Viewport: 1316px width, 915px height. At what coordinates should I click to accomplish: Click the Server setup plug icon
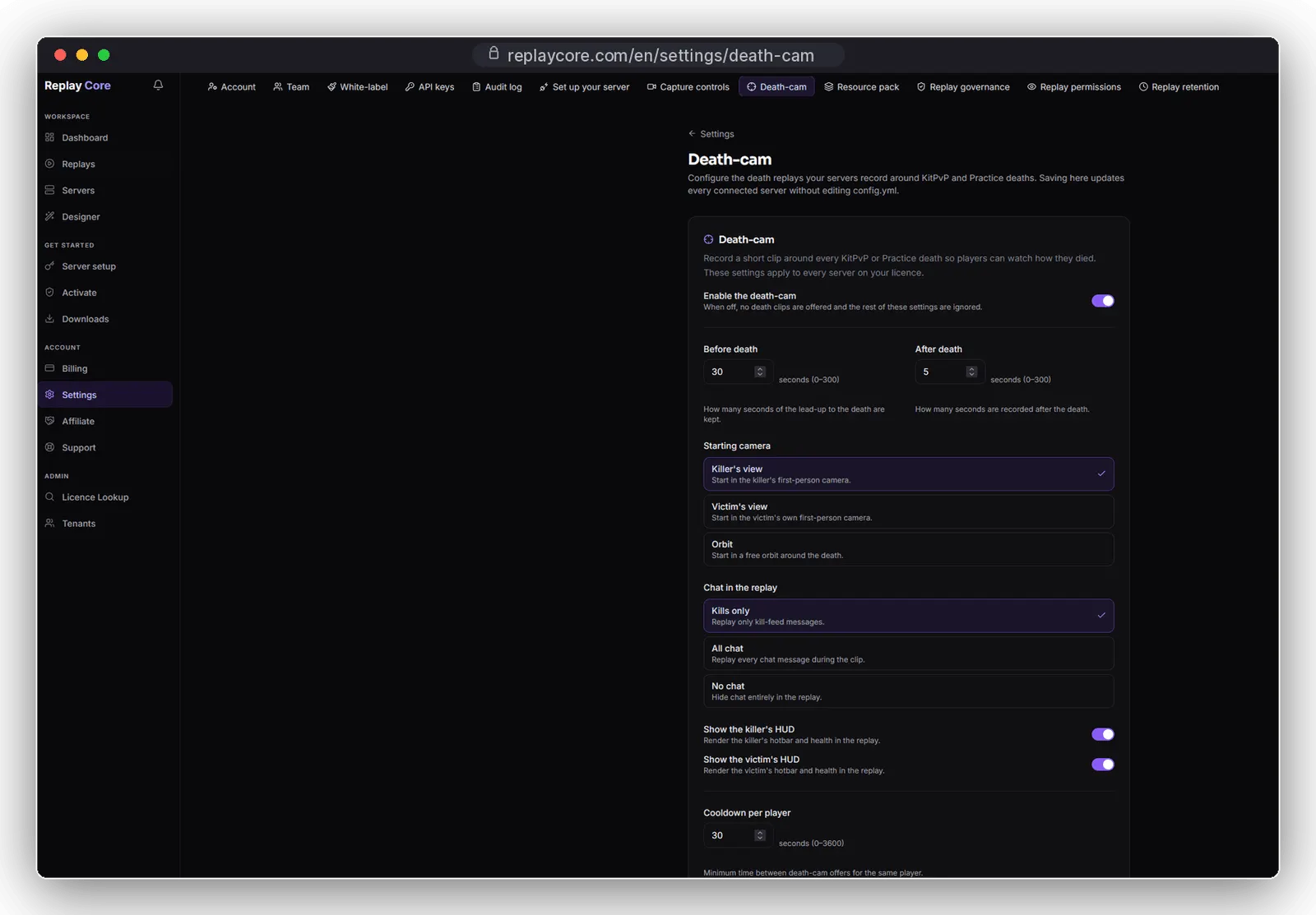(49, 266)
